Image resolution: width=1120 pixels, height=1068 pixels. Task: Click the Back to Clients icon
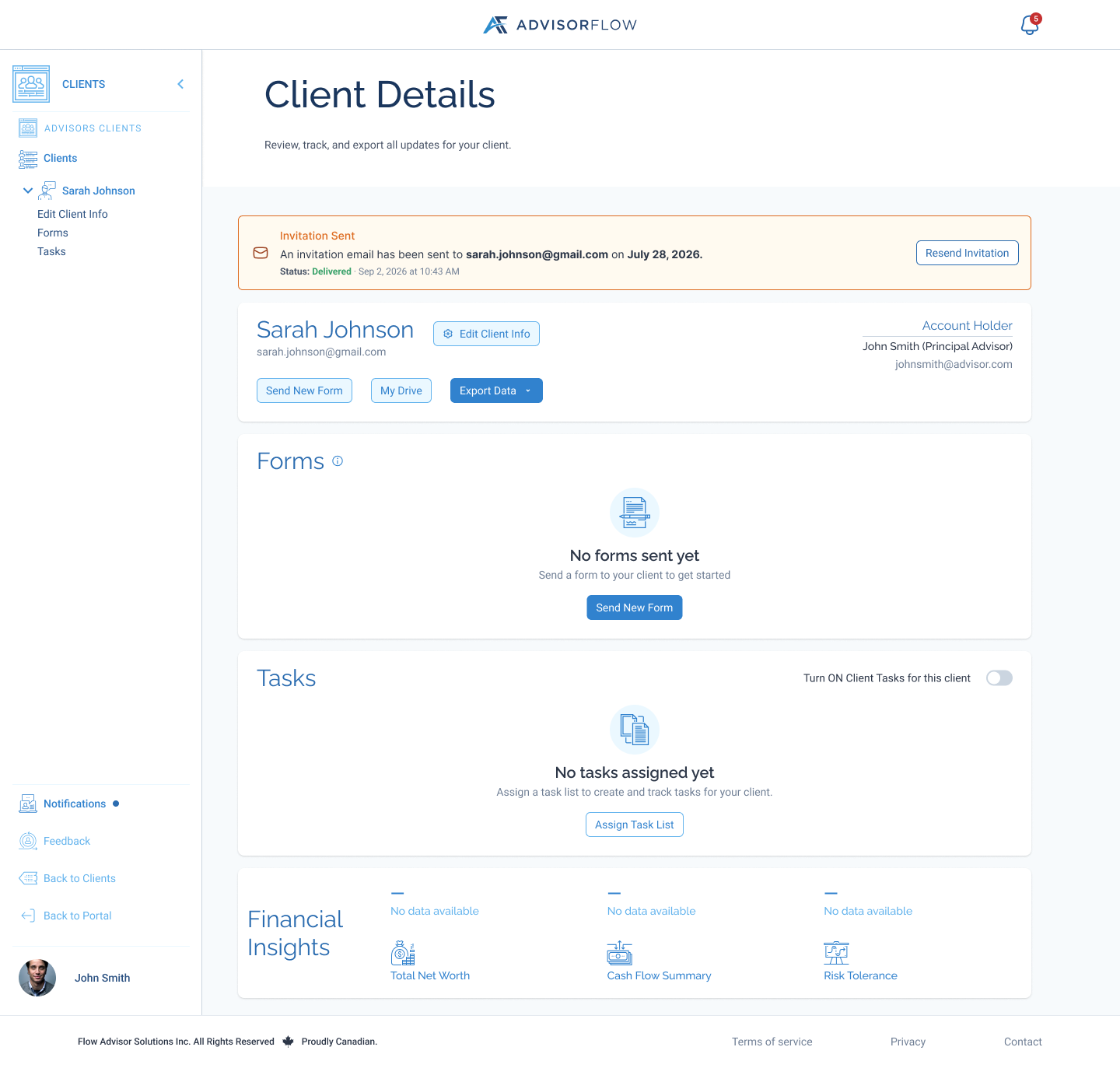[x=28, y=878]
